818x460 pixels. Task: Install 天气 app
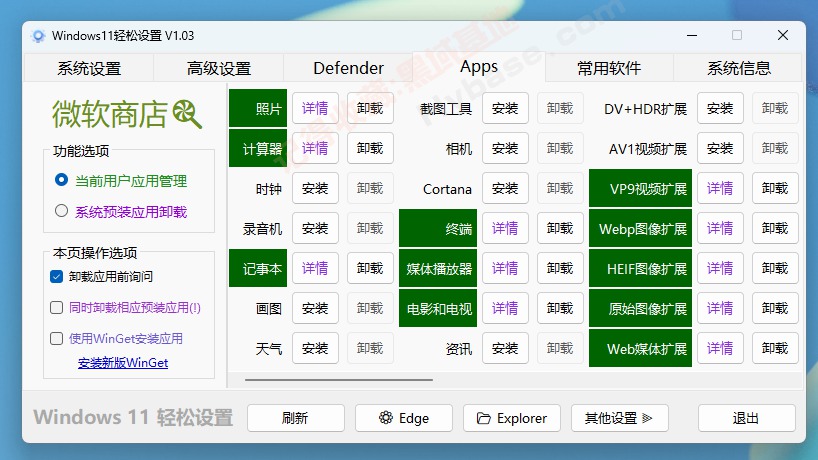(x=315, y=348)
